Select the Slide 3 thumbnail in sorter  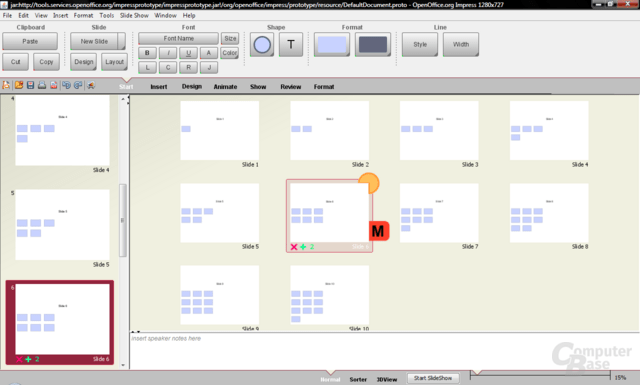(x=439, y=131)
